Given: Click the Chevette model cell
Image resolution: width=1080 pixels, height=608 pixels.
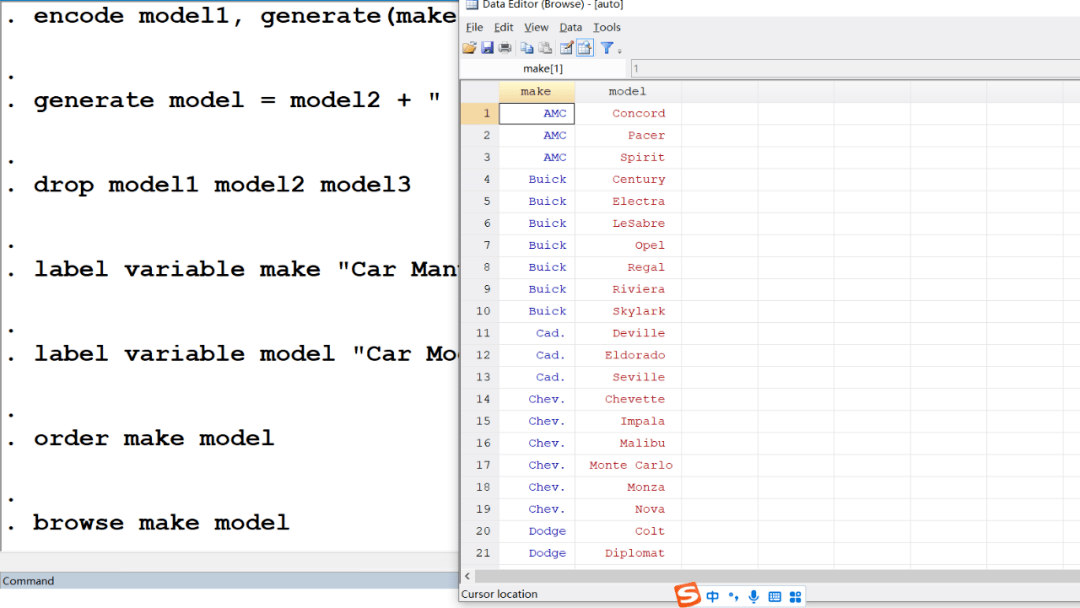Looking at the screenshot, I should (x=628, y=399).
